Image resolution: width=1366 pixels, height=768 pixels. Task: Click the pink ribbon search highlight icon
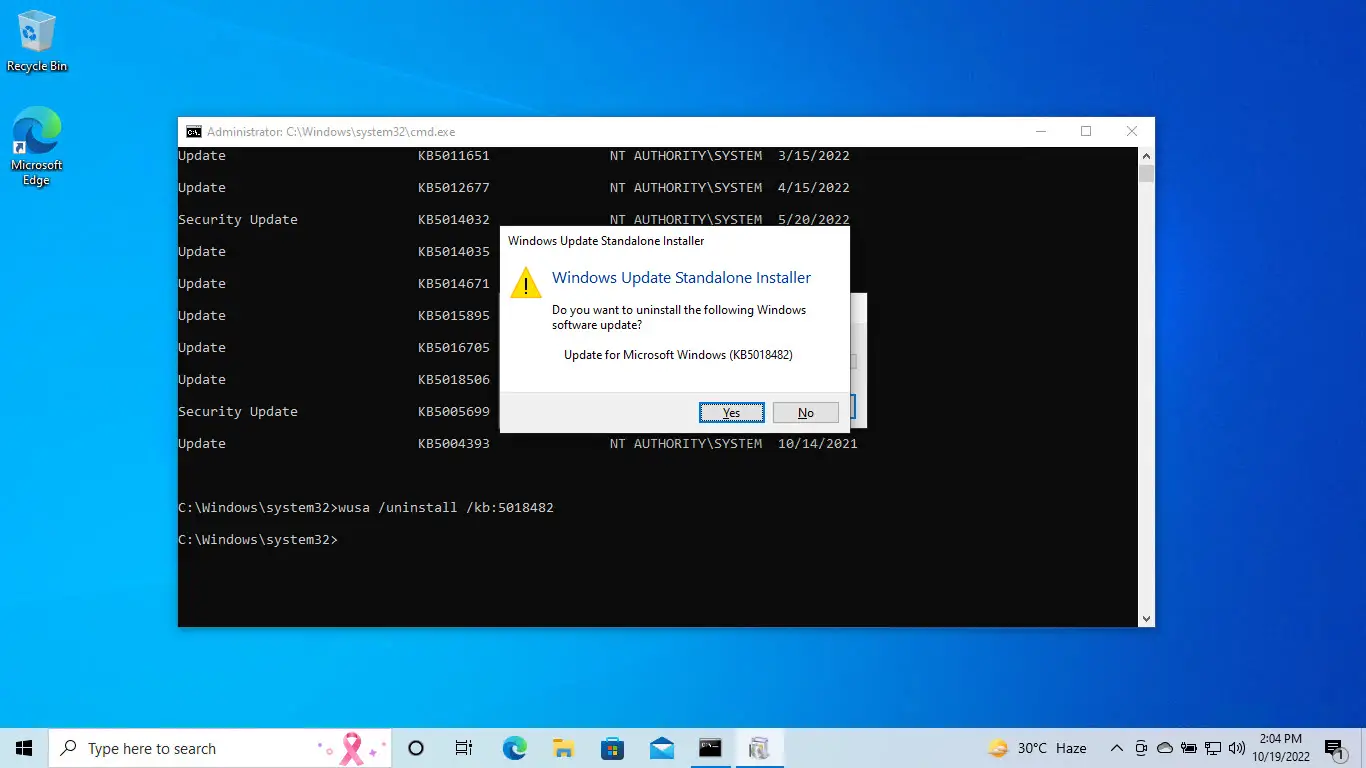tap(352, 748)
